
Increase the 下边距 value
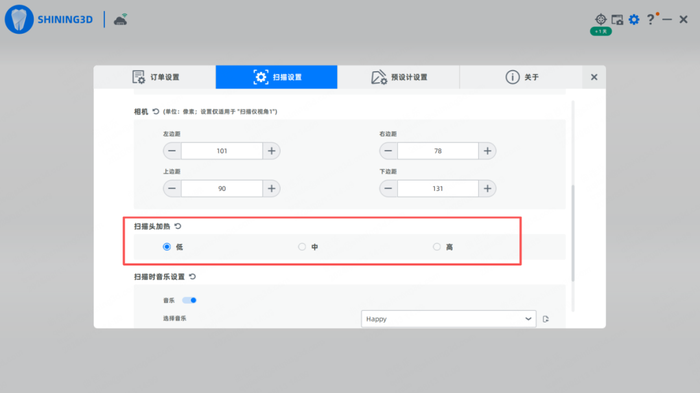tap(488, 188)
